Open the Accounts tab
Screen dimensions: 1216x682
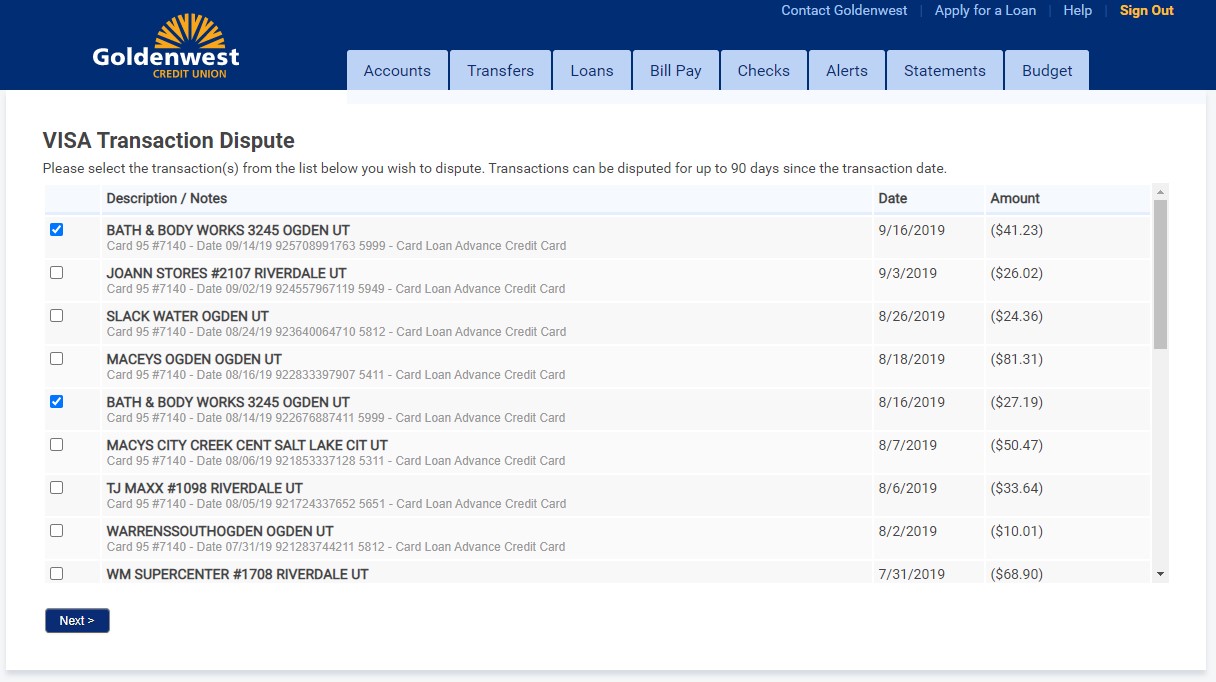[397, 71]
